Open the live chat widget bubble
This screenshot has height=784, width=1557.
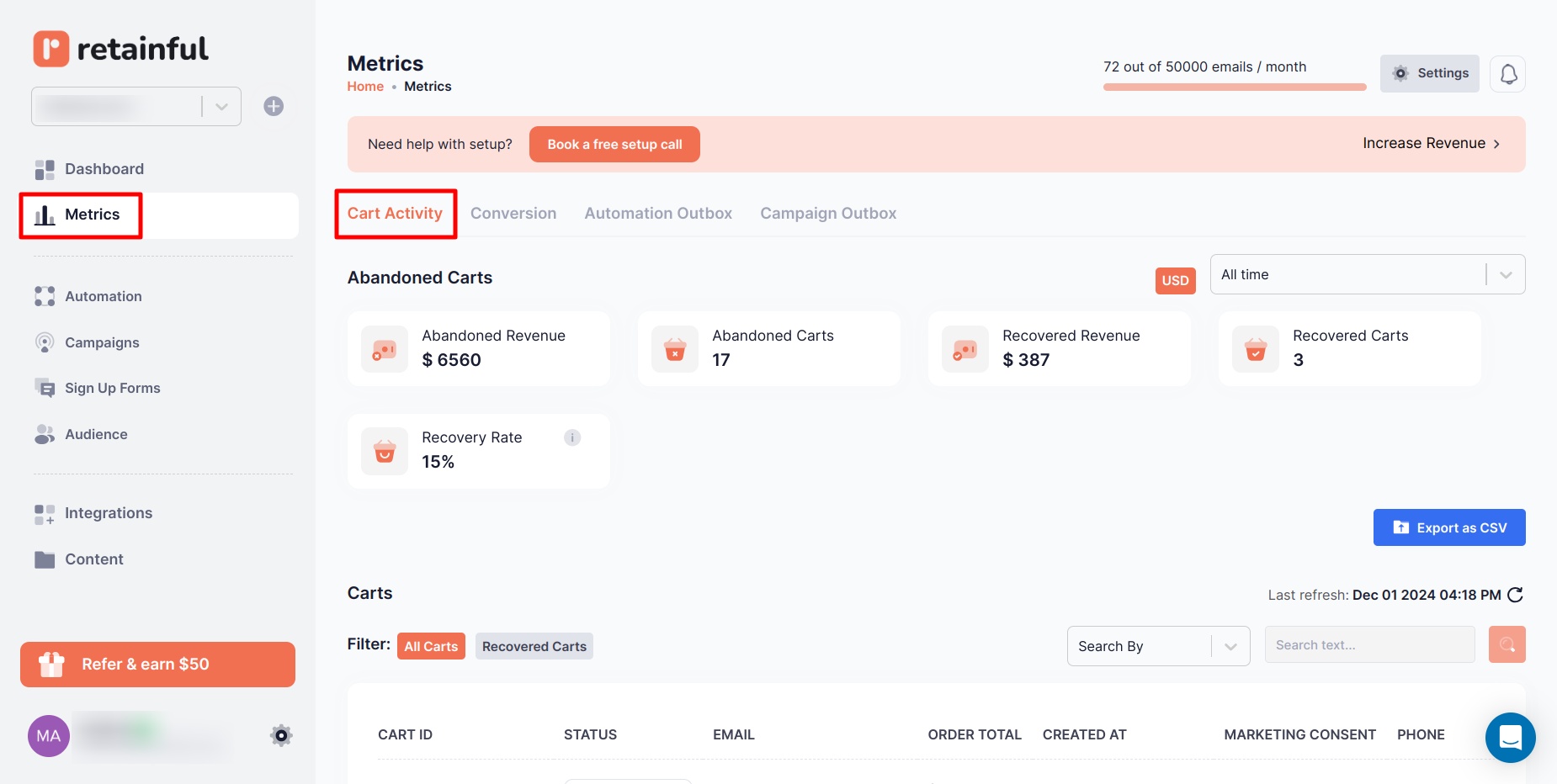pos(1510,738)
